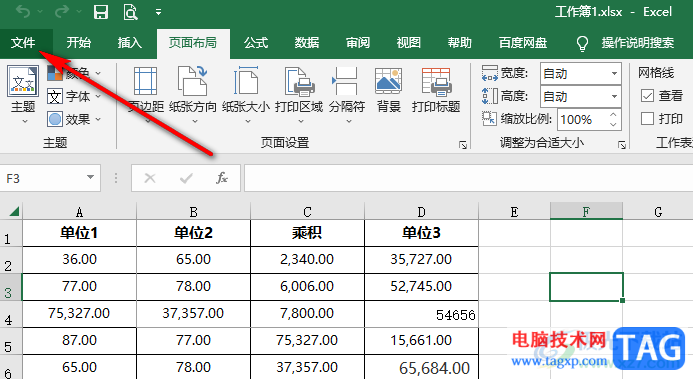Viewport: 693px width, 379px height.
Task: Open the 字体 theme fonts dropdown
Action: tap(74, 96)
